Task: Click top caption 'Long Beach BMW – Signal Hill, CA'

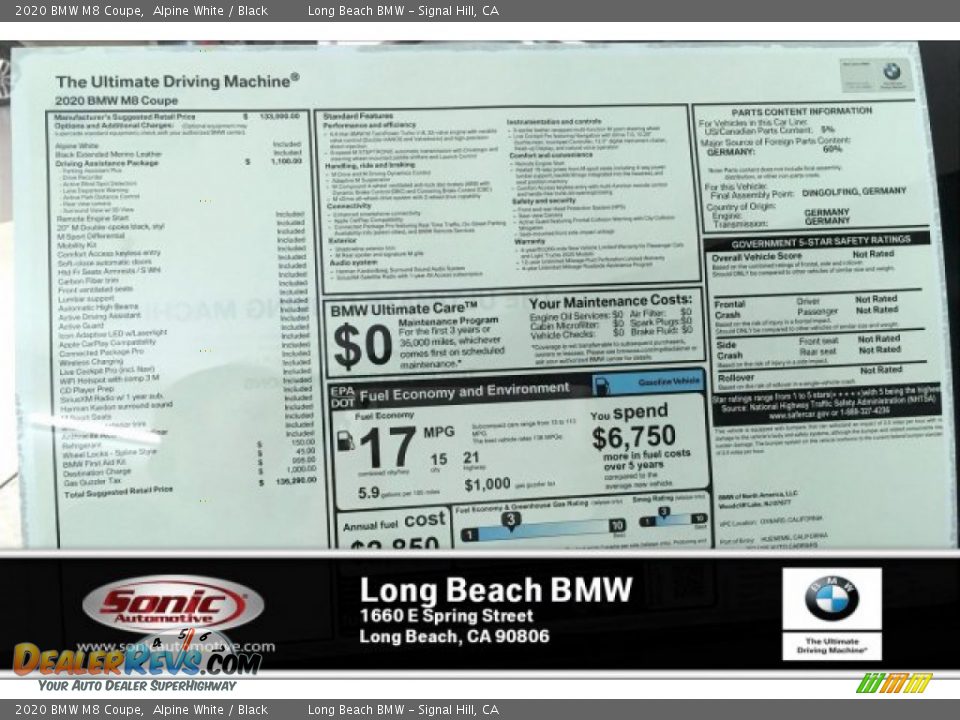Action: tap(403, 10)
